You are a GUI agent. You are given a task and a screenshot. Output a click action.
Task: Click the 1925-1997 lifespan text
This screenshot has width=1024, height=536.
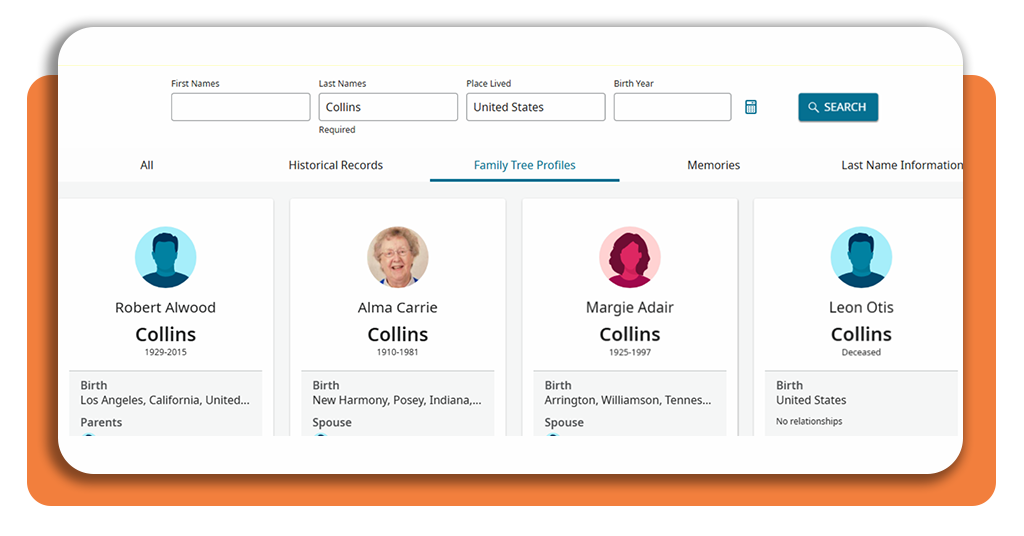(630, 352)
